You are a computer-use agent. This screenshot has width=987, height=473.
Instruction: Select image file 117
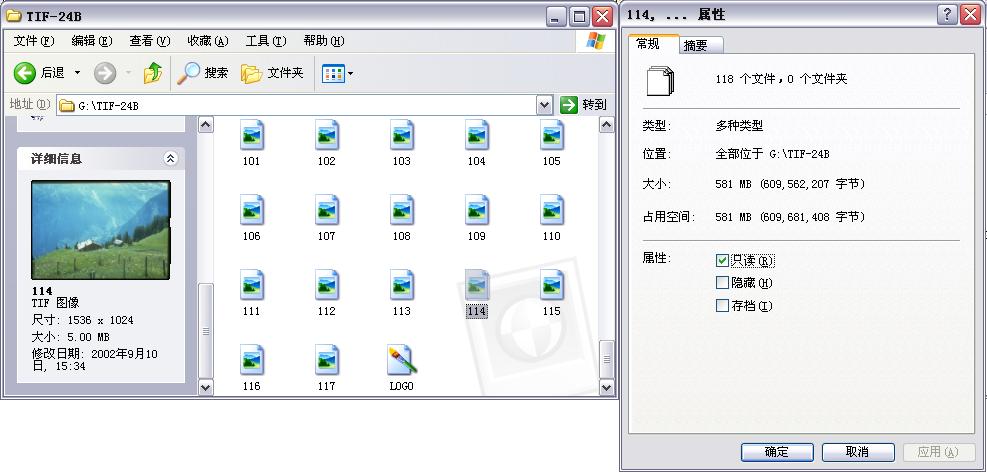coord(326,367)
